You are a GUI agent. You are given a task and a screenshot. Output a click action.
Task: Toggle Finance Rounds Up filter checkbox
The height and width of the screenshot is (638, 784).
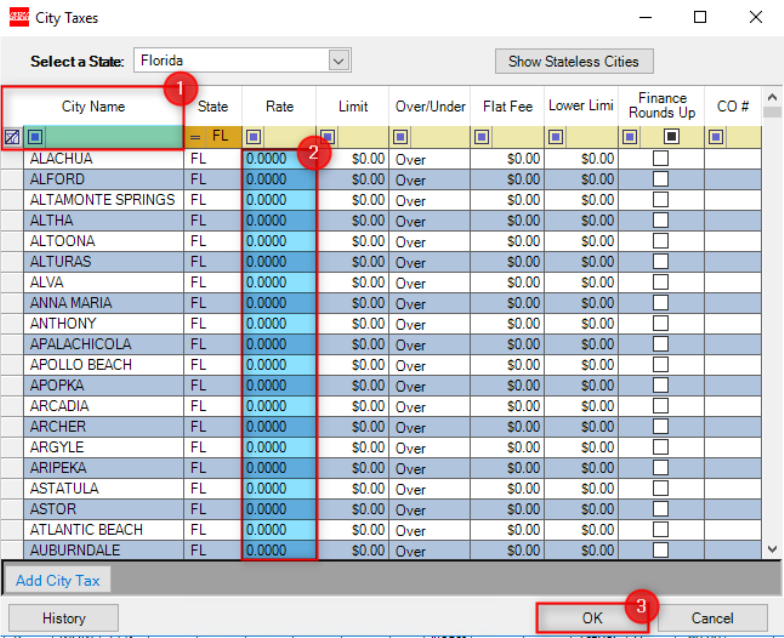click(x=672, y=136)
